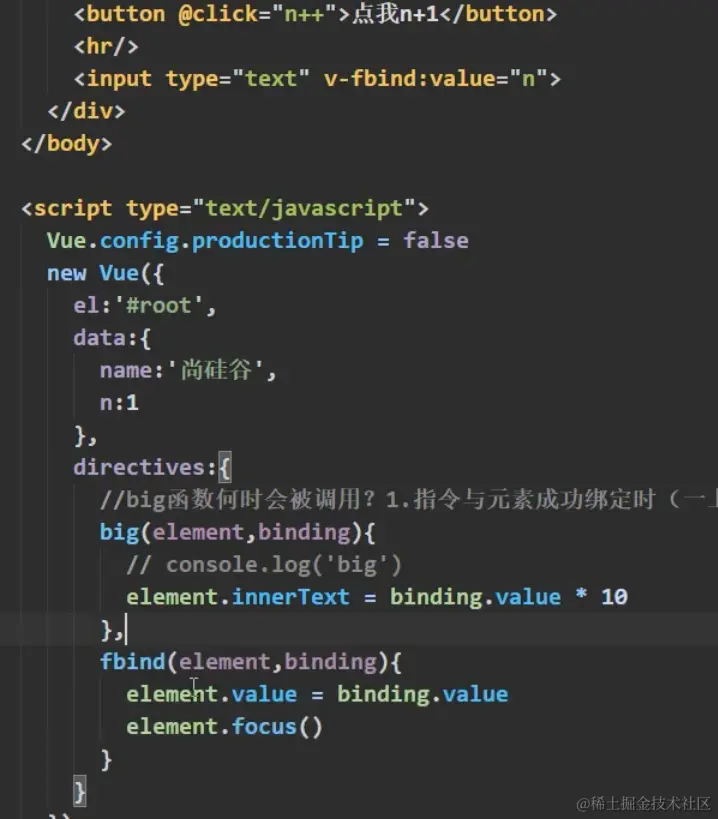Click the '尚硅谷' name string
This screenshot has width=718, height=819.
[x=216, y=370]
